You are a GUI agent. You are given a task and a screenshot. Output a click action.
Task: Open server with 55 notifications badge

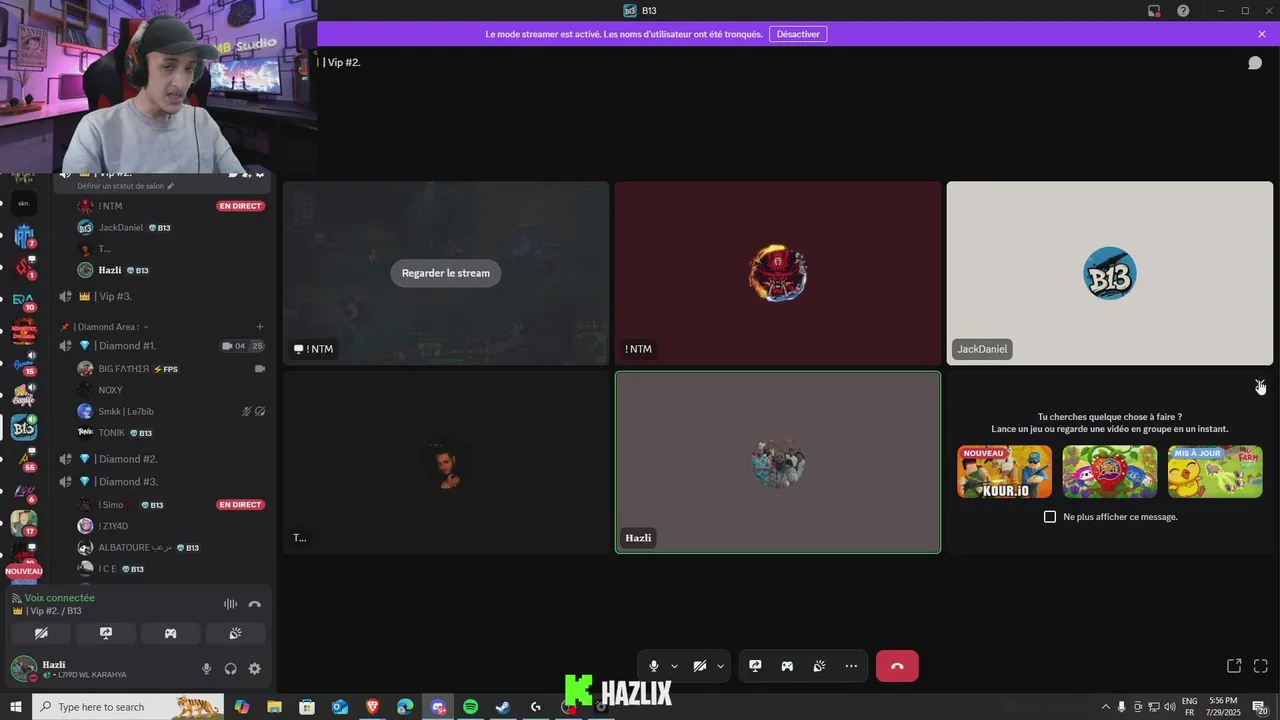(24, 458)
